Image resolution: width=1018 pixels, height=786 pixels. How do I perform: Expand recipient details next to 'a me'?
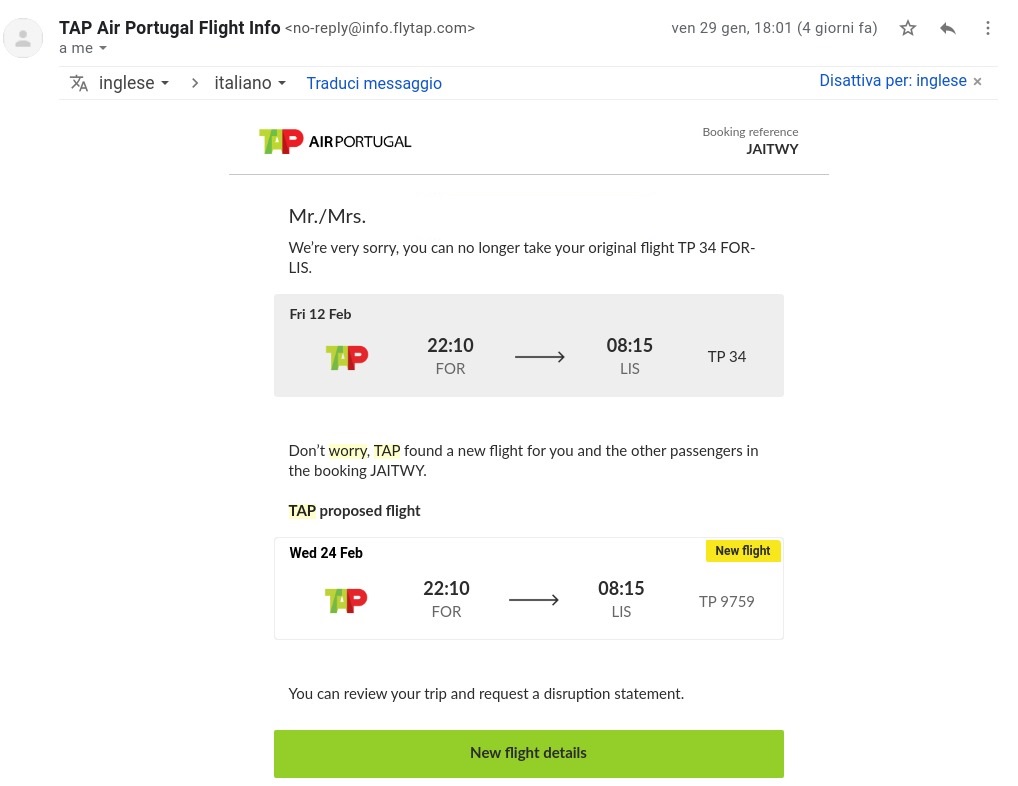[x=103, y=48]
